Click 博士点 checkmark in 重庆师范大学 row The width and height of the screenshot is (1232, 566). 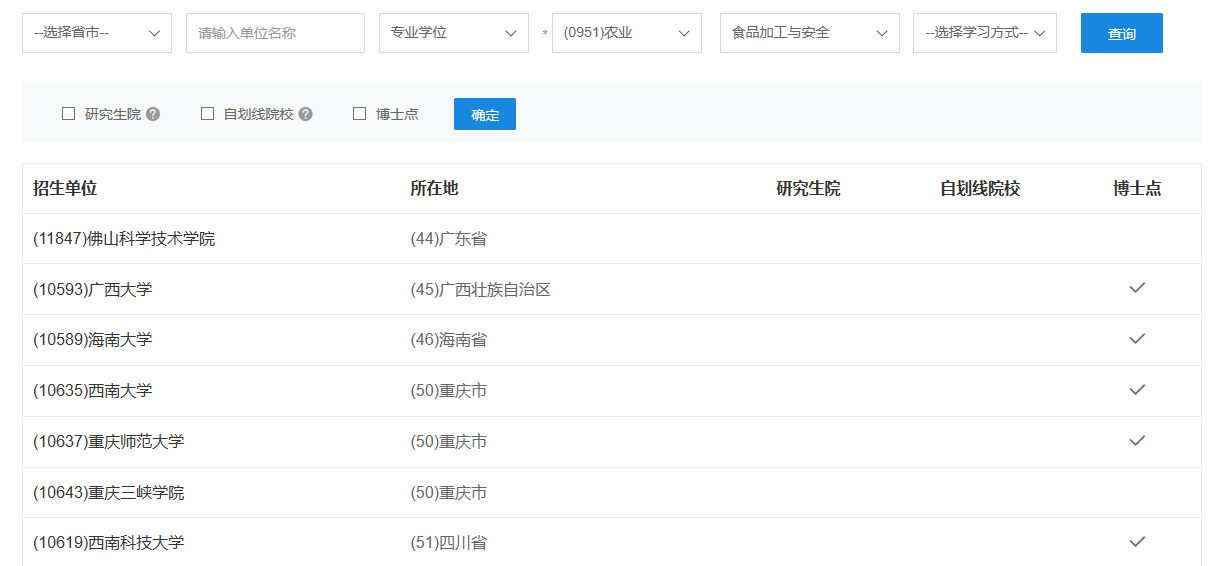1137,440
